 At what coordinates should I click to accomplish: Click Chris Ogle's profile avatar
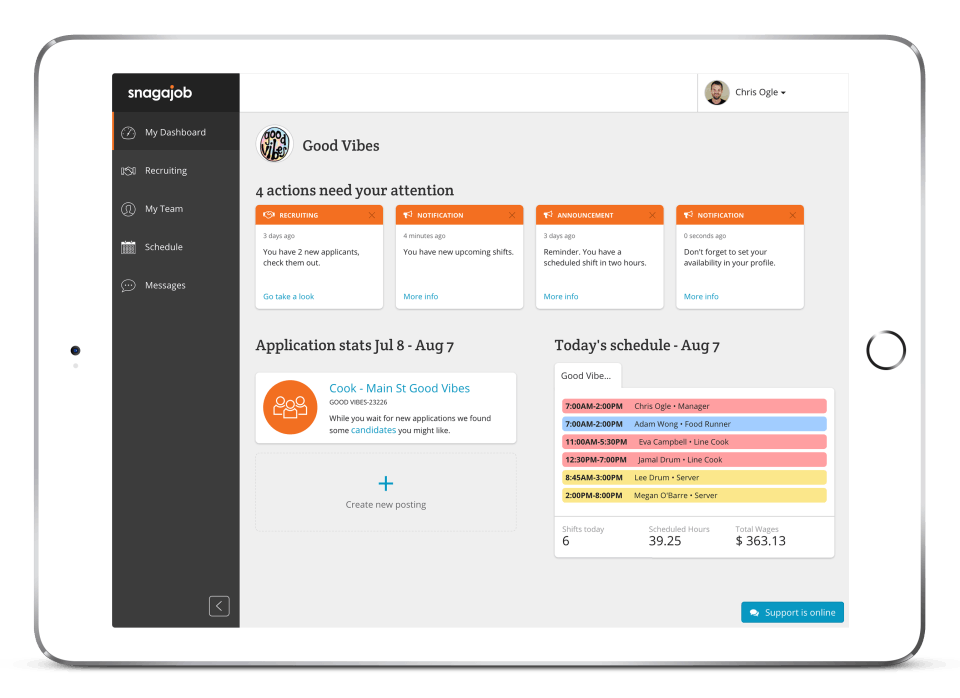(x=717, y=92)
